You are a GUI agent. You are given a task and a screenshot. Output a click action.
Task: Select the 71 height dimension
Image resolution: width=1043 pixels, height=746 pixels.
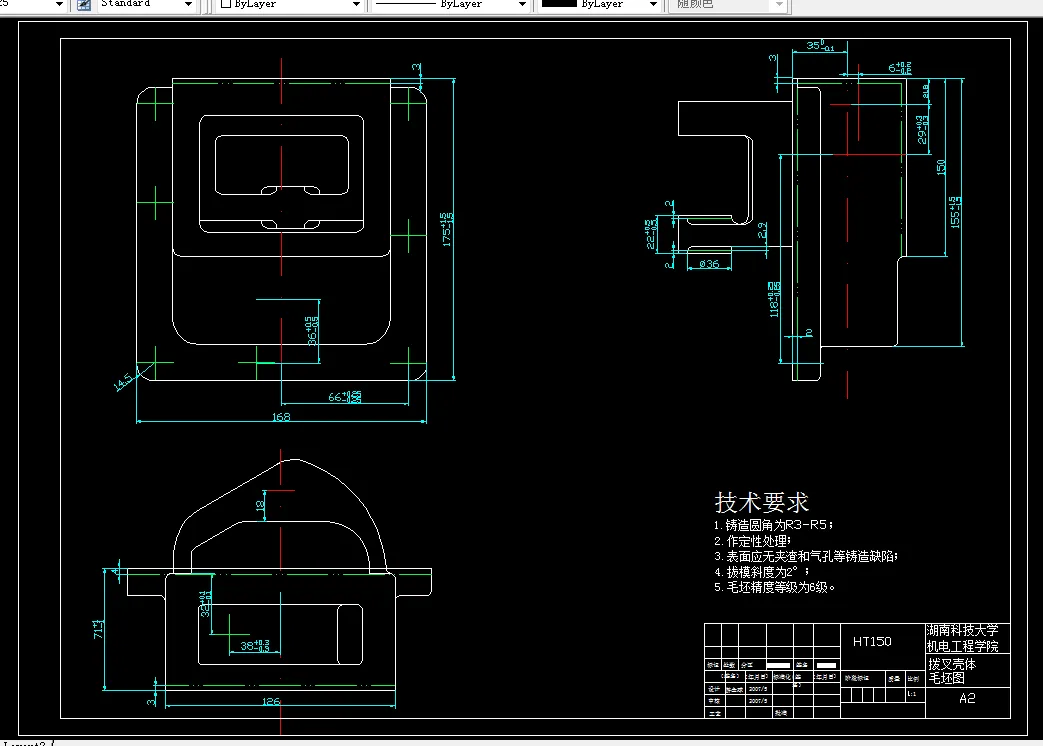[x=98, y=630]
